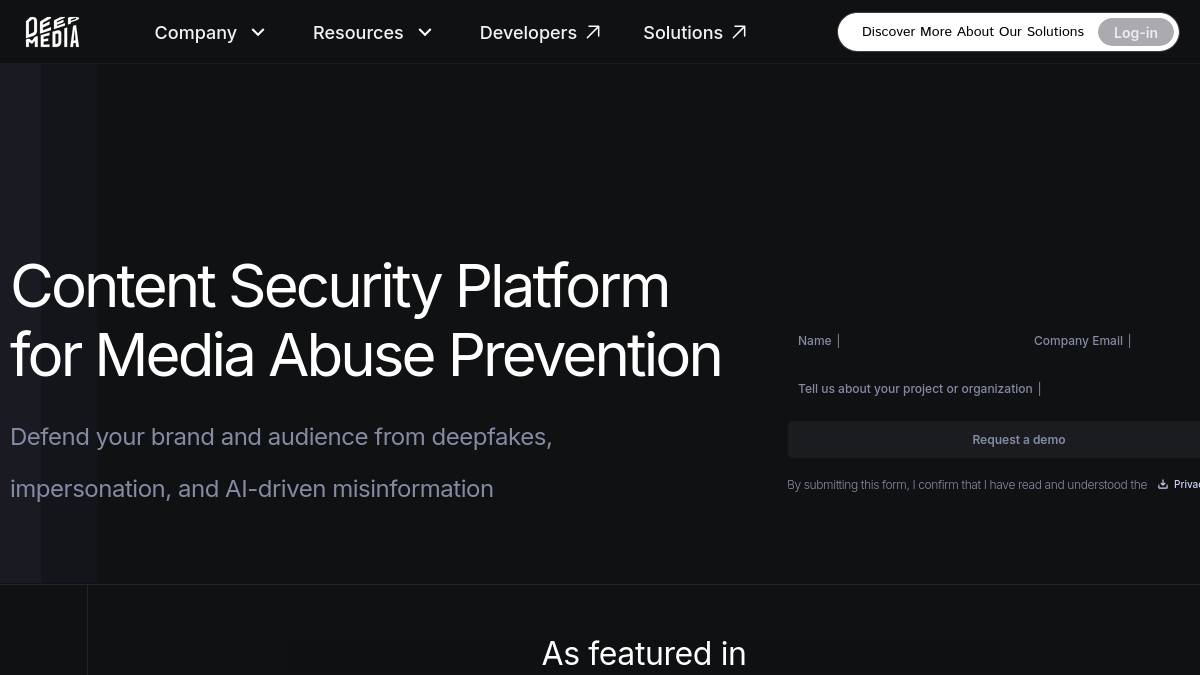Click the download icon before Privacy
Screen dimensions: 1200x675
coord(1163,485)
